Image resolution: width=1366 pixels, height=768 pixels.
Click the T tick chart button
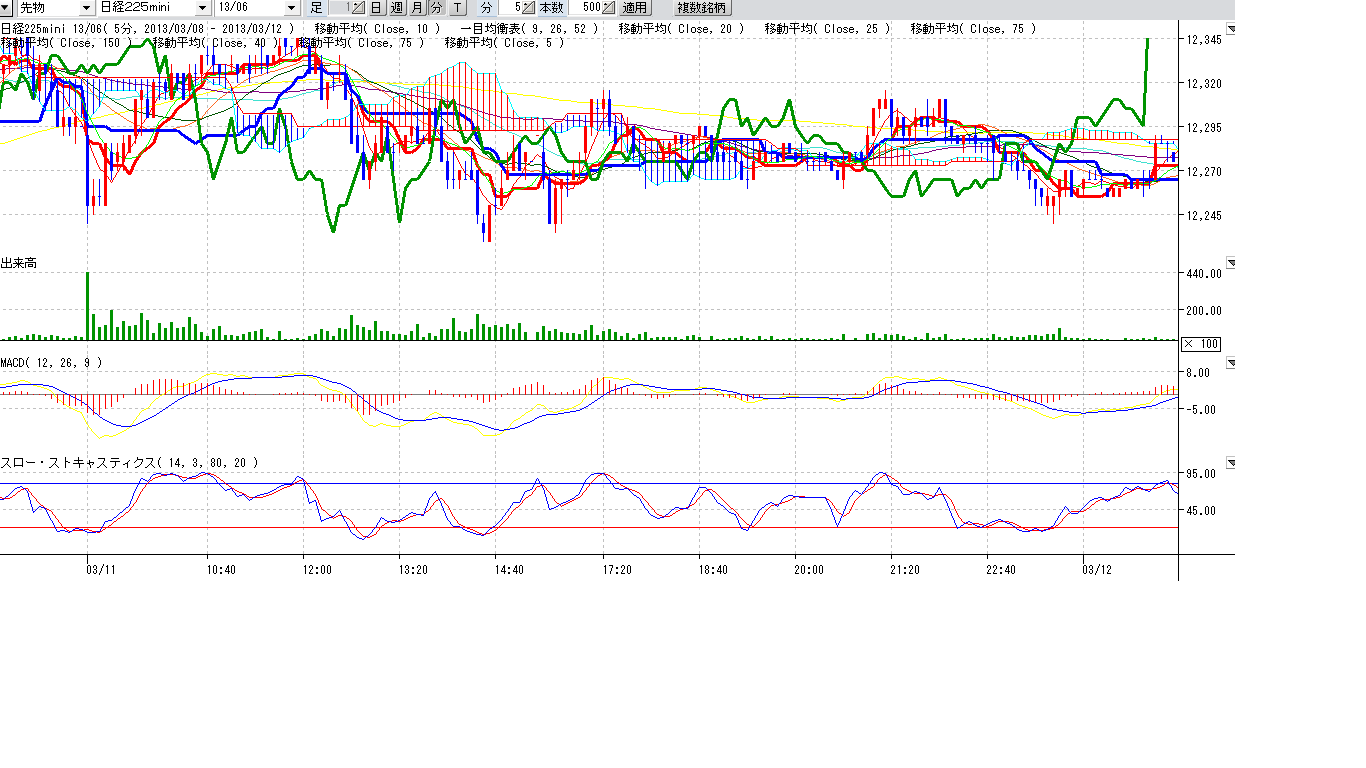click(457, 8)
